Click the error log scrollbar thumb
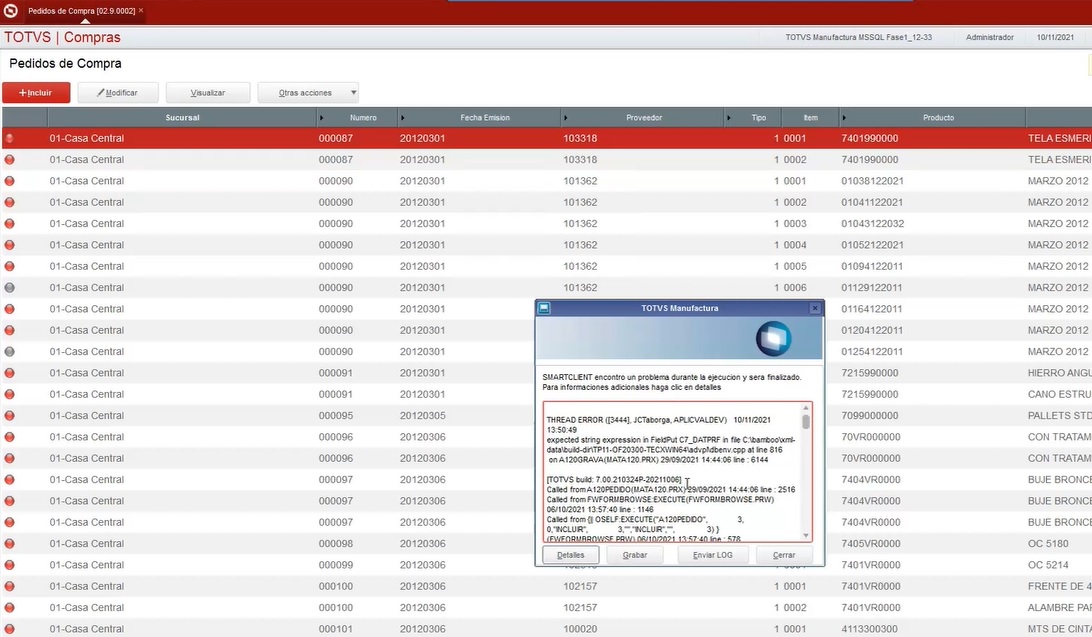The image size is (1092, 637). click(x=806, y=422)
